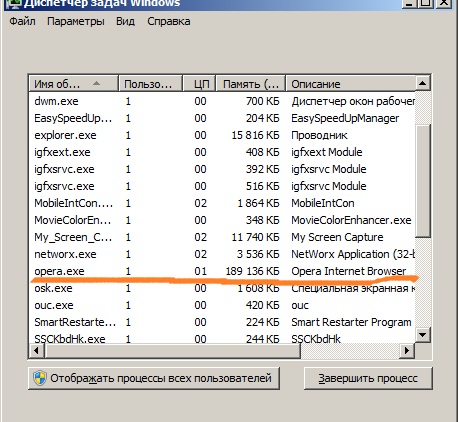Select igfxsrvc.exe with 516 КБ memory
The image size is (458, 422).
tap(222, 186)
